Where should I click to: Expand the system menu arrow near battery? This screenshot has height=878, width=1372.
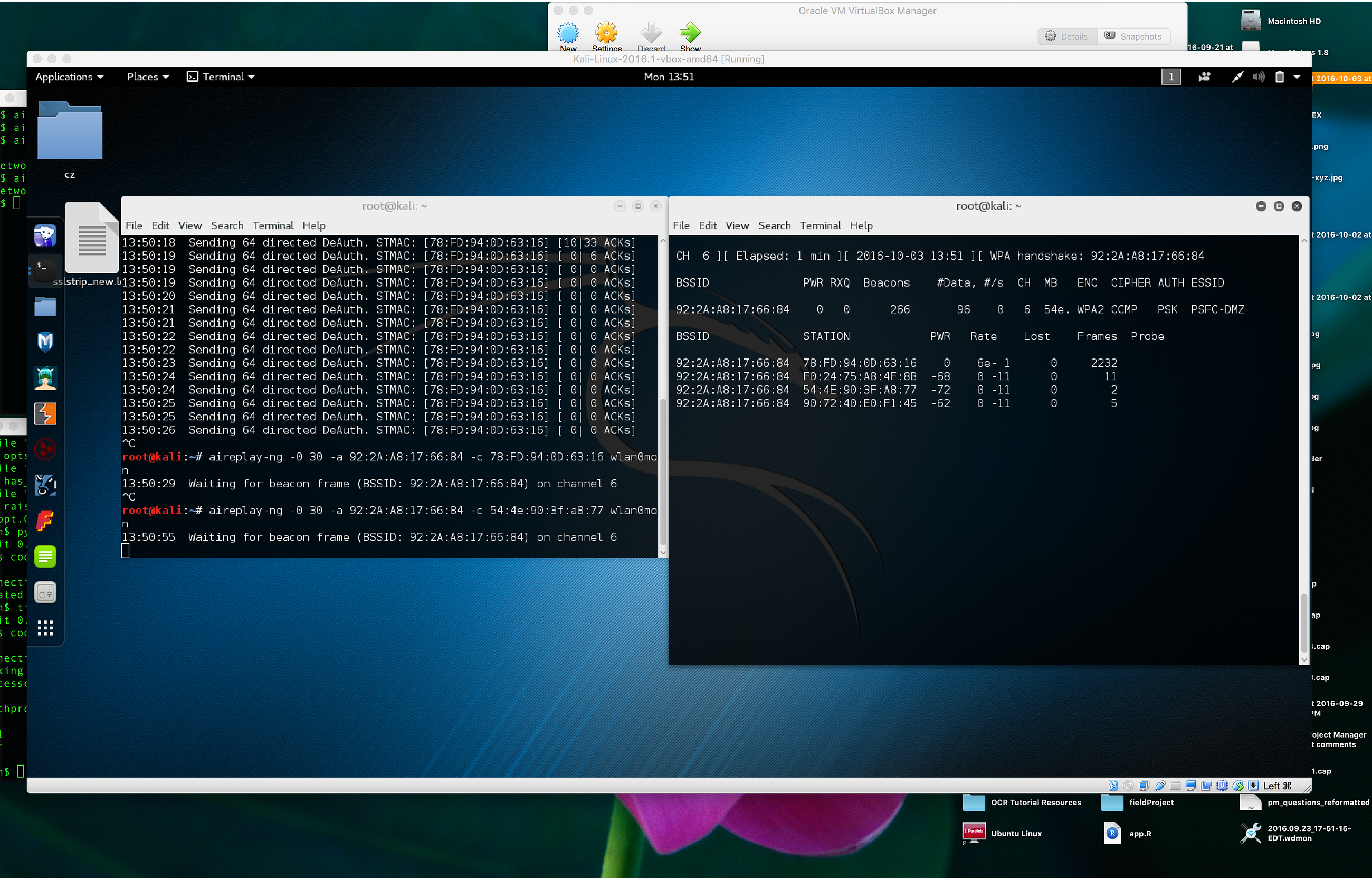(1297, 77)
